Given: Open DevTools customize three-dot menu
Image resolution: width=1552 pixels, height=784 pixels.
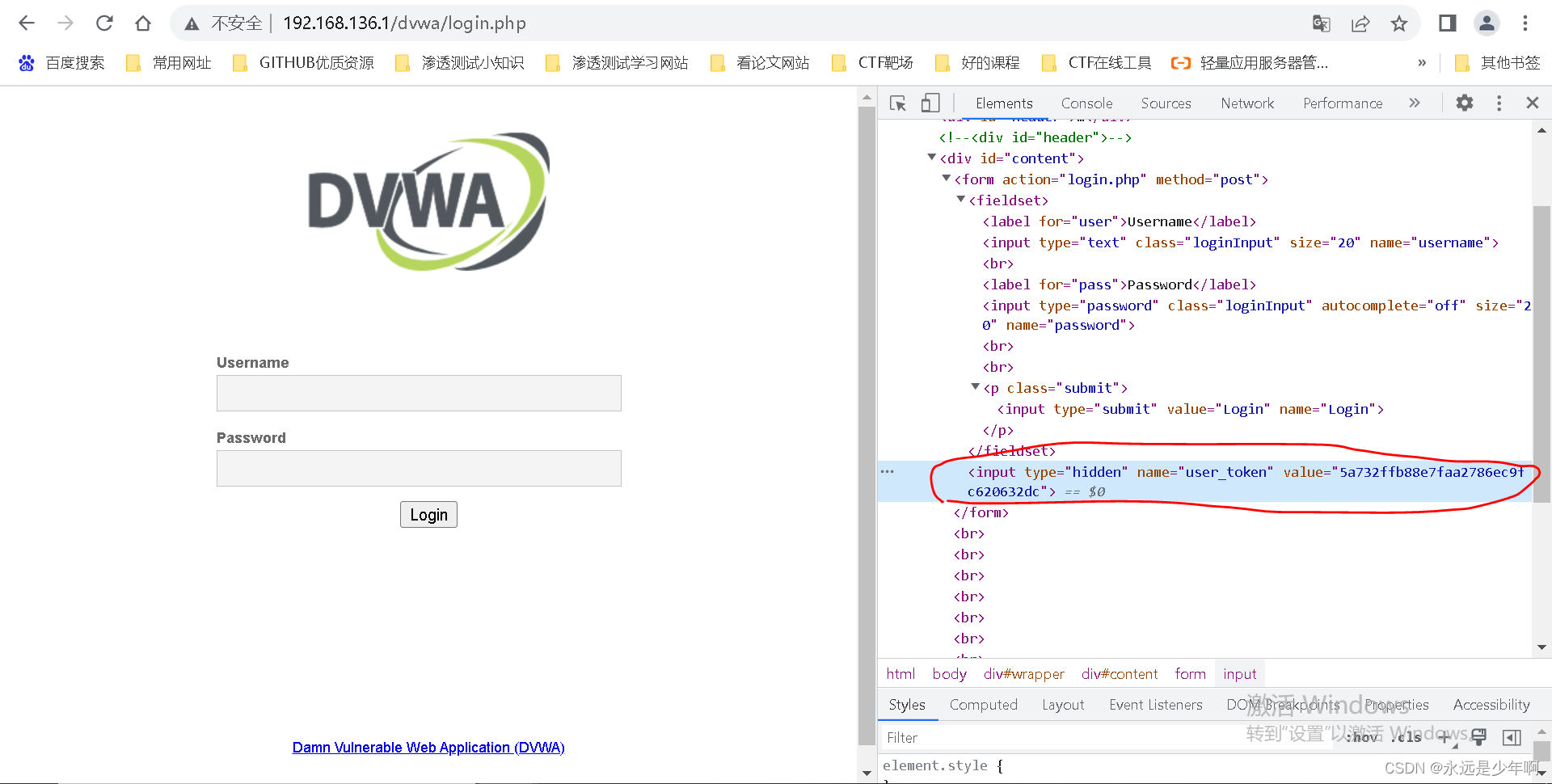Looking at the screenshot, I should pyautogui.click(x=1499, y=103).
